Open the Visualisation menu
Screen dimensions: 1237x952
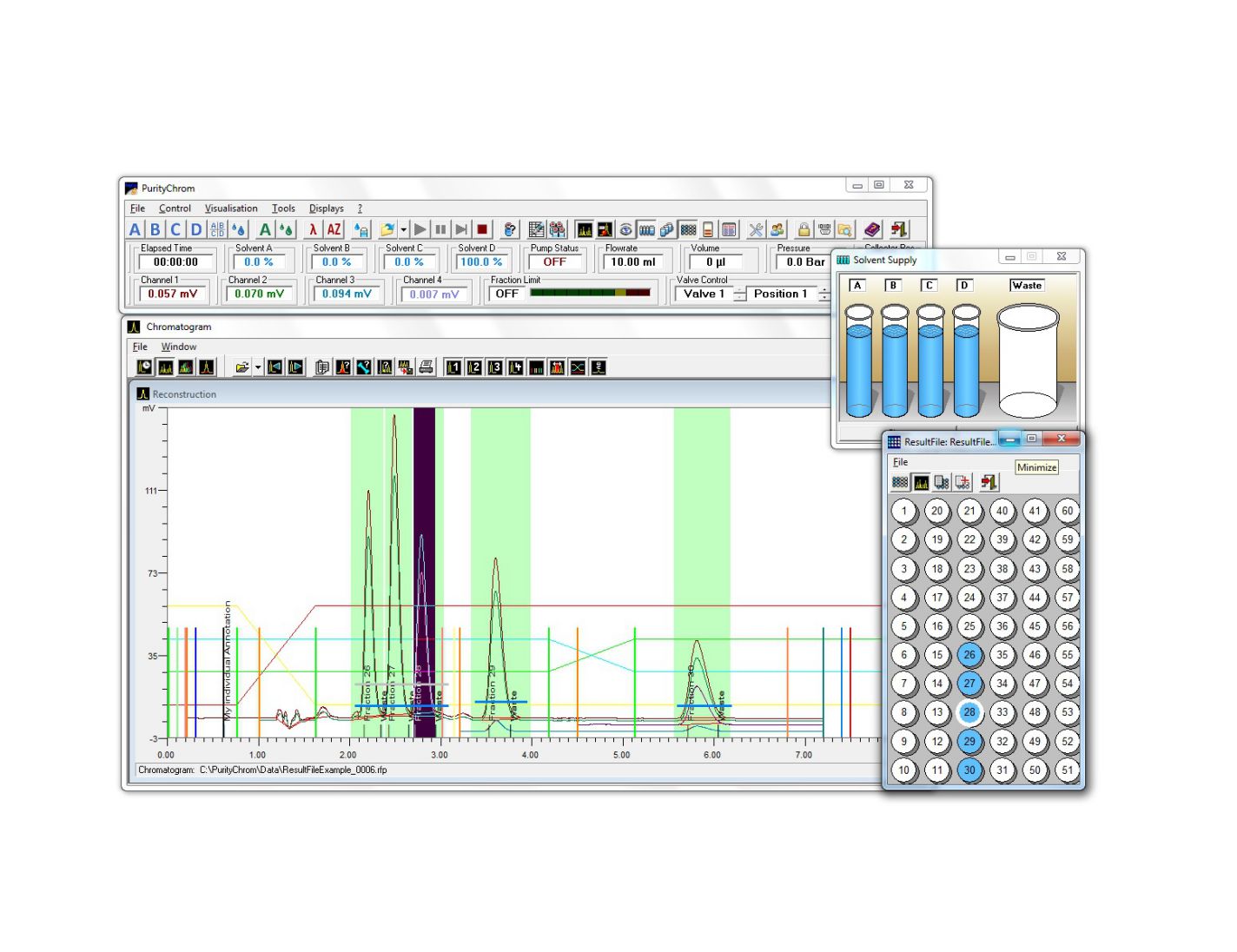tap(231, 208)
